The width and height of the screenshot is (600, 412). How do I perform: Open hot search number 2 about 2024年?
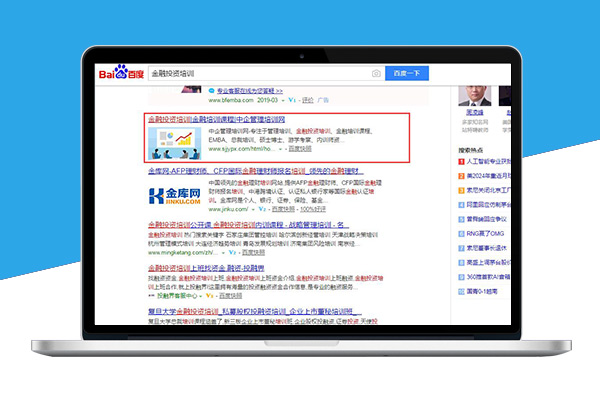click(488, 176)
